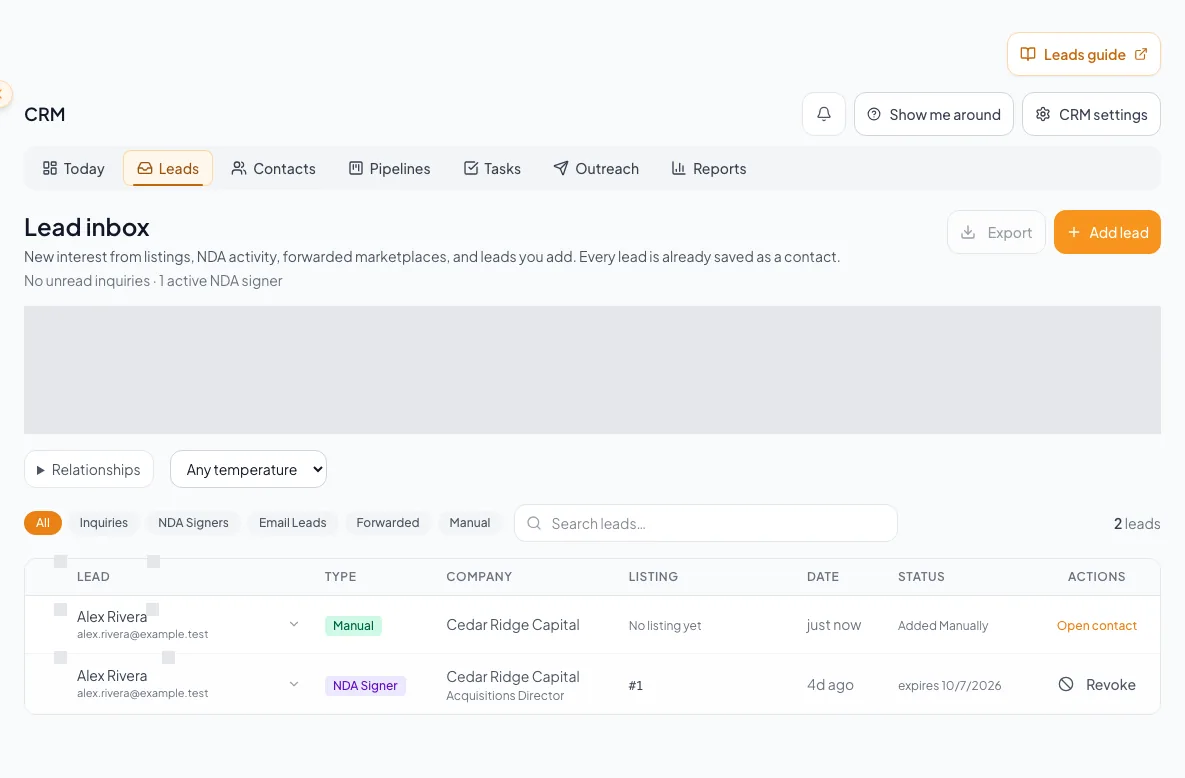Click the Lead inbox heading
This screenshot has width=1185, height=778.
[87, 227]
